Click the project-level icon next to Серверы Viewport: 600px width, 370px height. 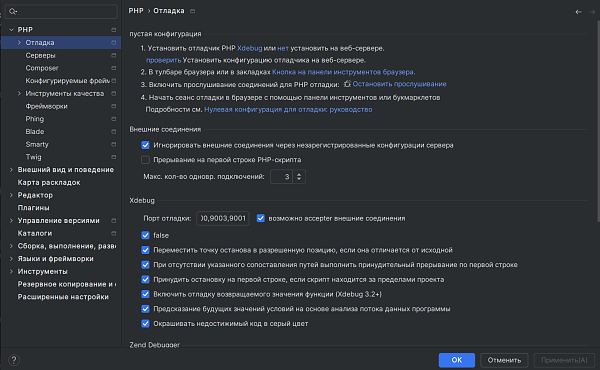tap(114, 55)
